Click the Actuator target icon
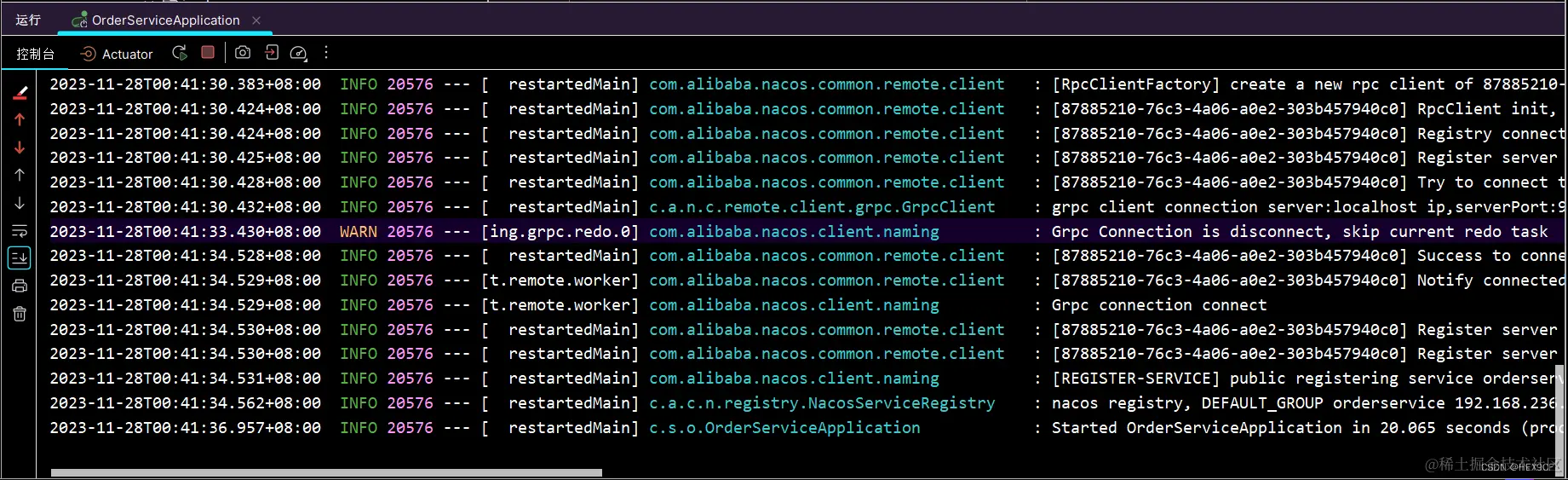 tap(88, 54)
